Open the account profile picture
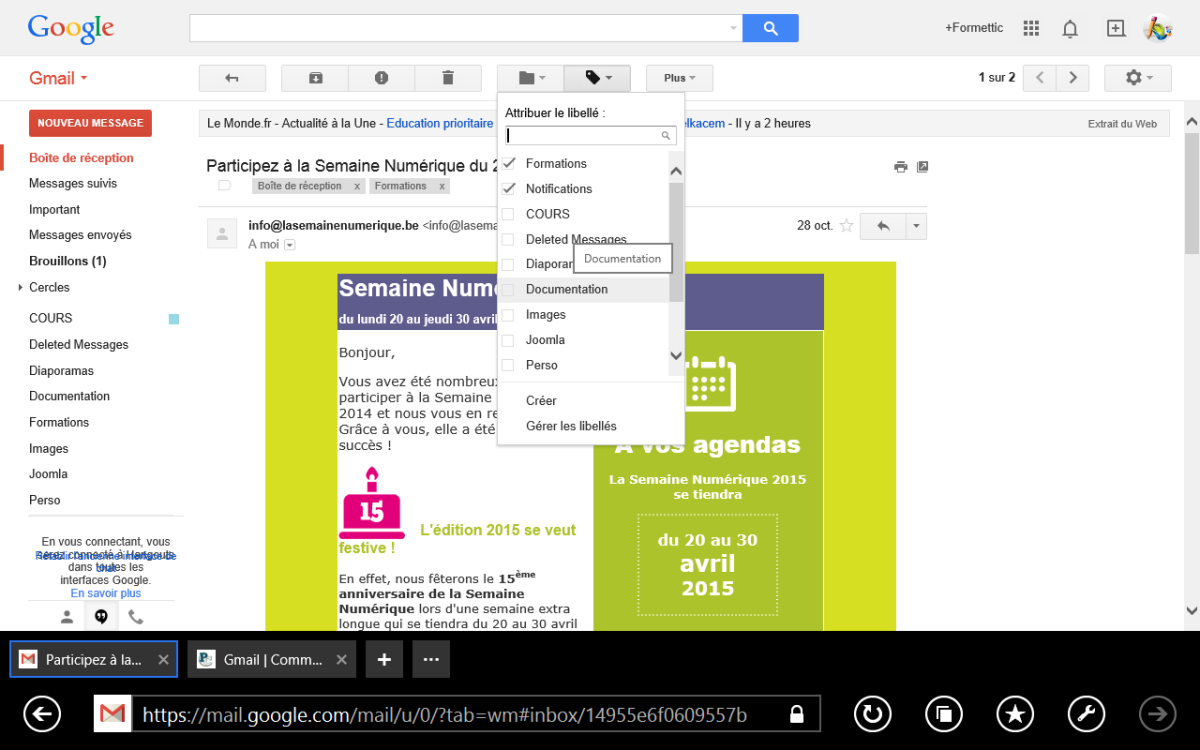1200x750 pixels. coord(1158,28)
